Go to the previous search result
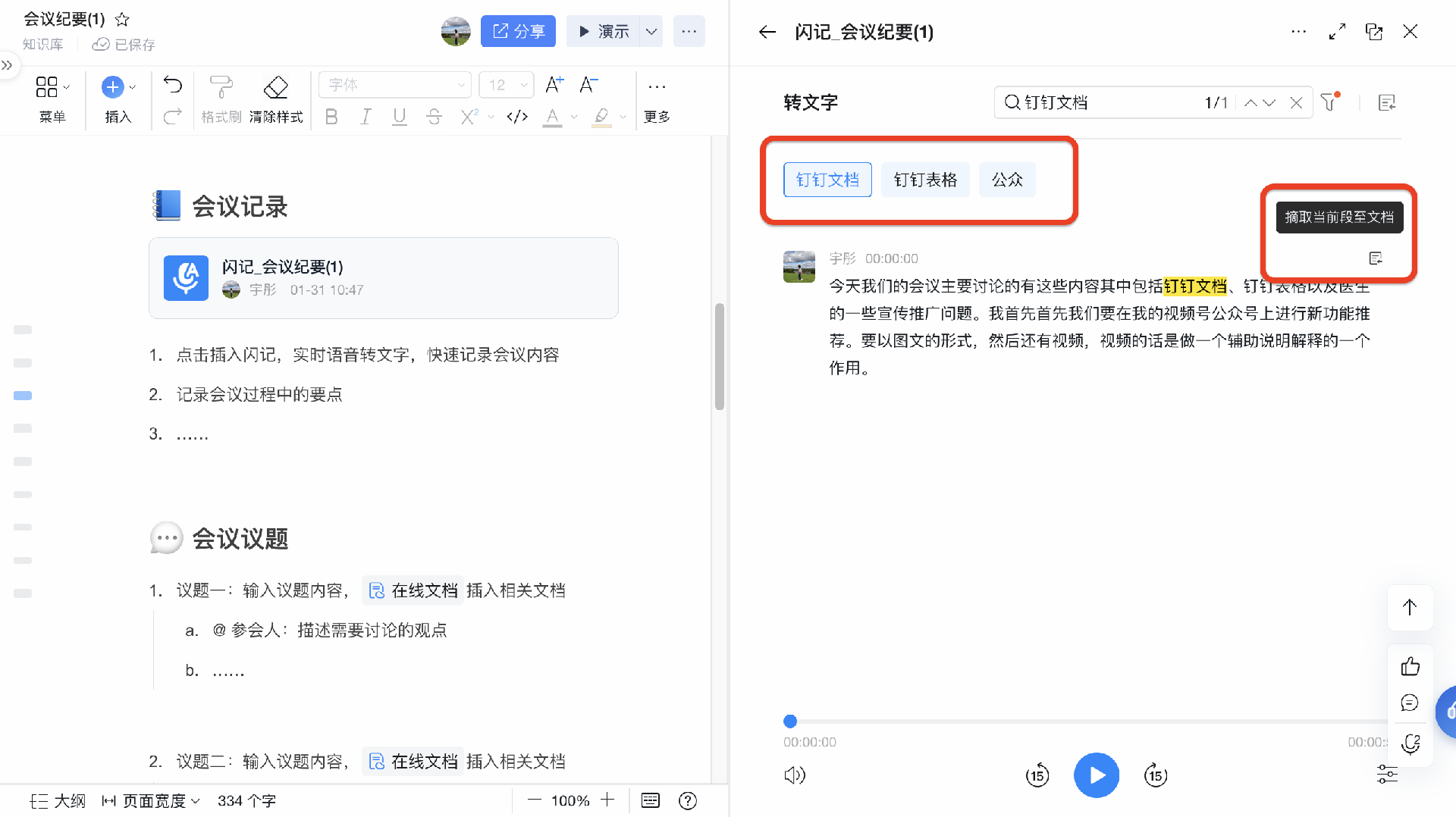The image size is (1456, 817). pyautogui.click(x=1250, y=102)
